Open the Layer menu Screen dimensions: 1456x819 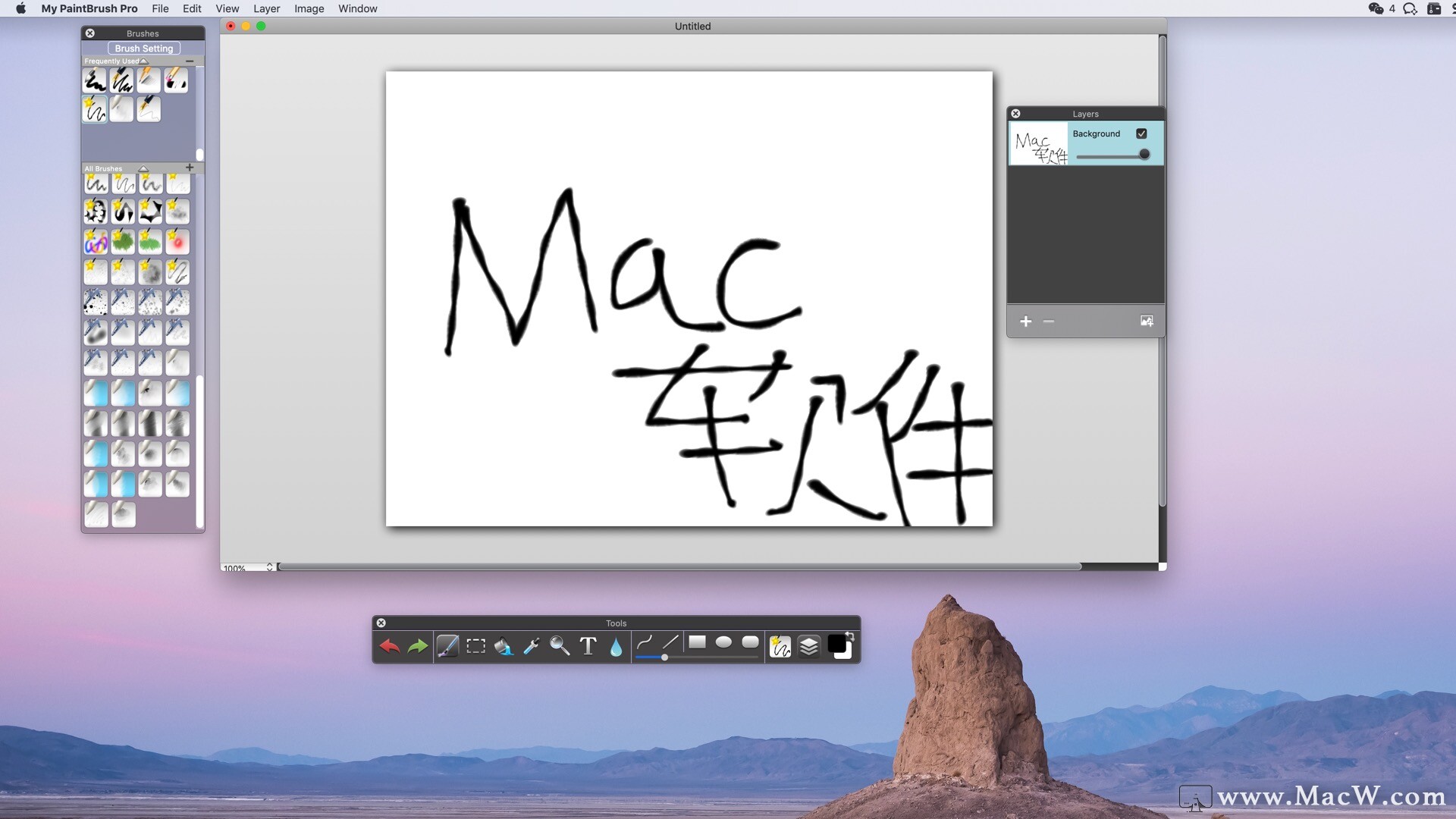click(x=266, y=8)
